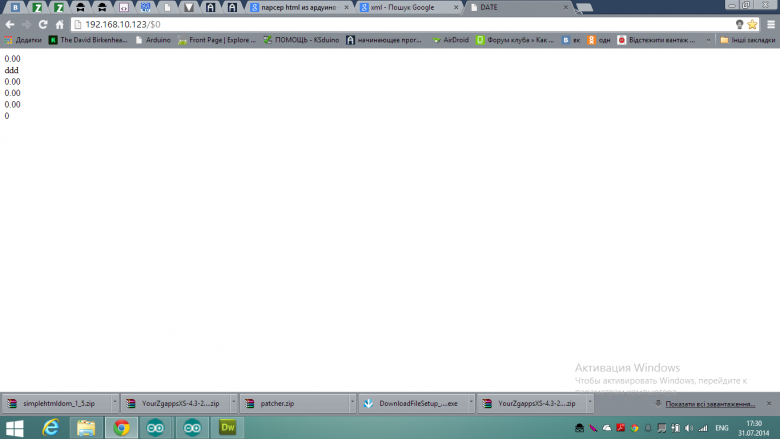Expand the patcher.zip download options arrow
Image resolution: width=780 pixels, height=439 pixels.
click(x=351, y=404)
